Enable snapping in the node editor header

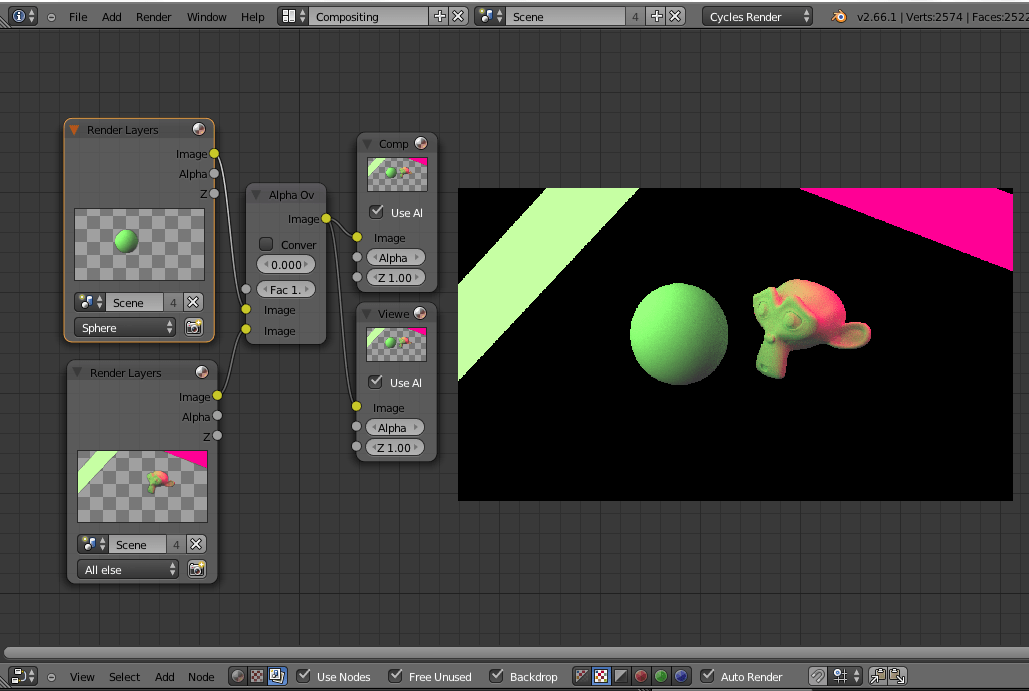(818, 676)
